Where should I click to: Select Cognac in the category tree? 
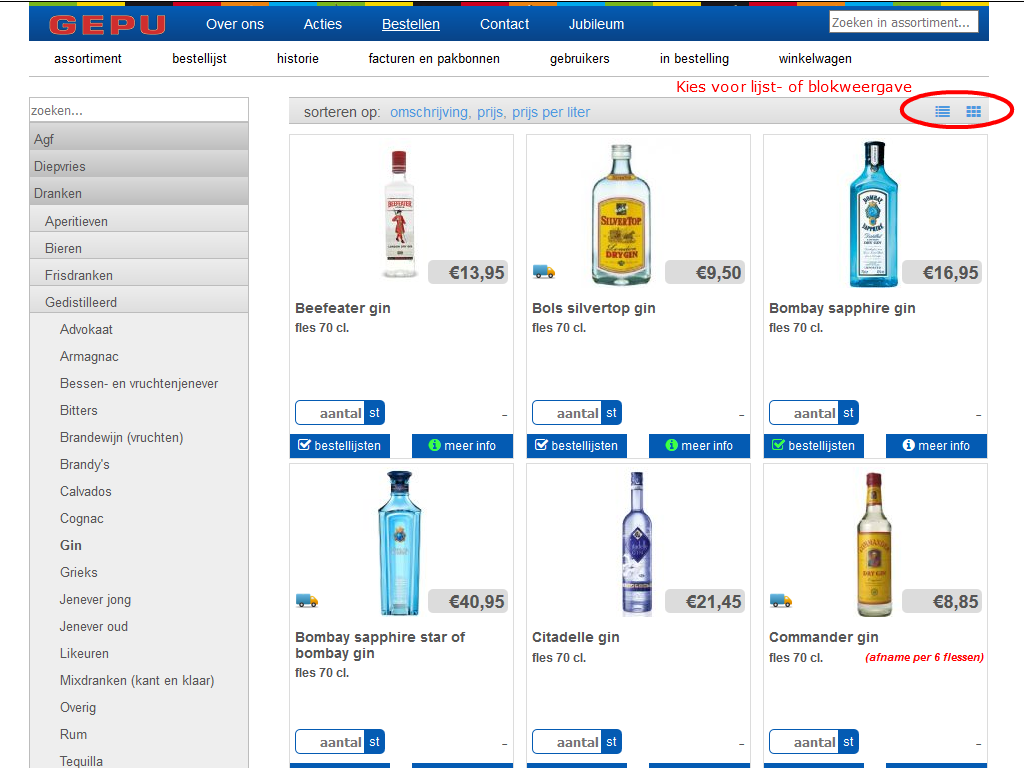click(82, 519)
